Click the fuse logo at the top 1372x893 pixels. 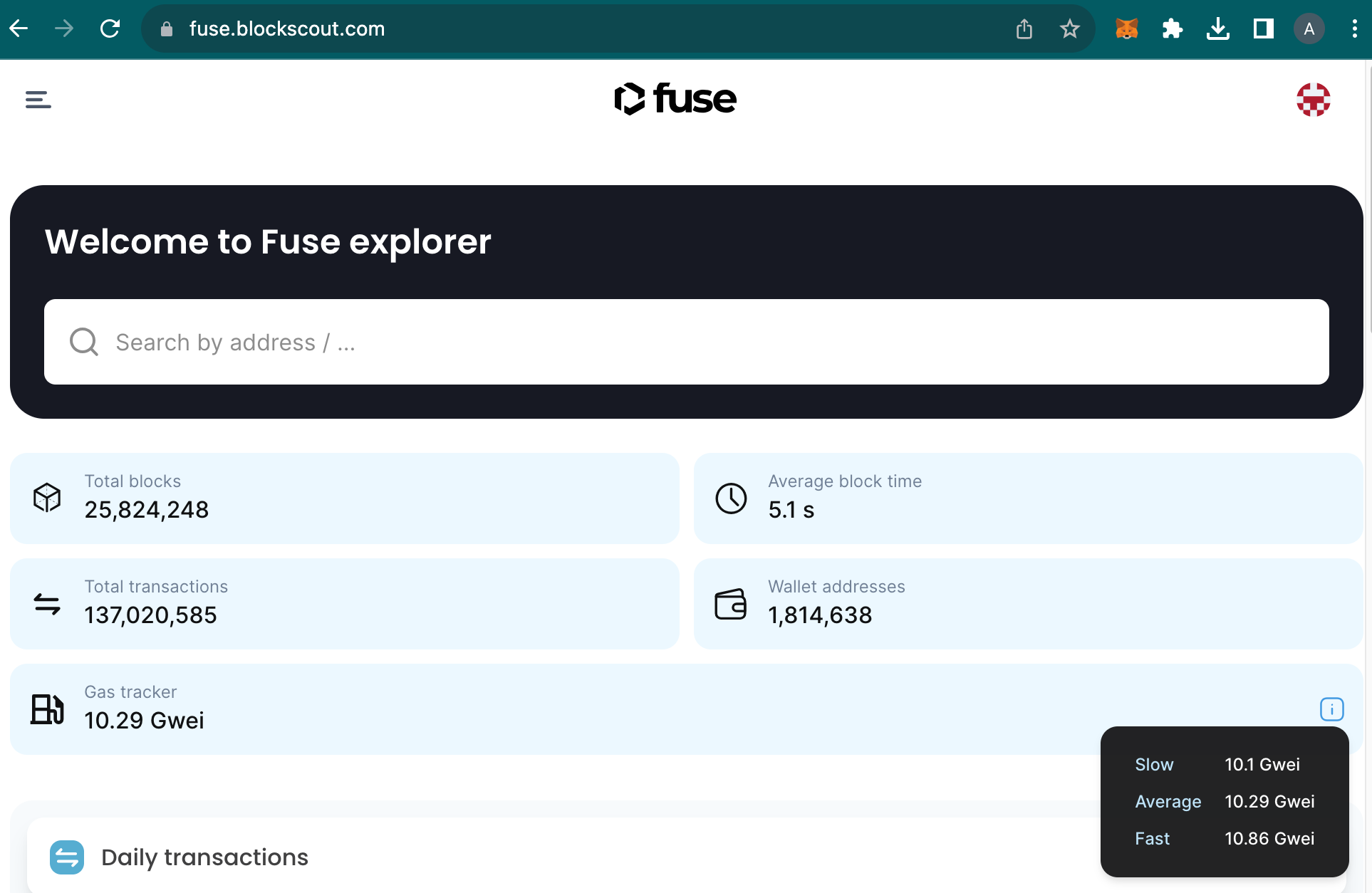click(x=675, y=99)
